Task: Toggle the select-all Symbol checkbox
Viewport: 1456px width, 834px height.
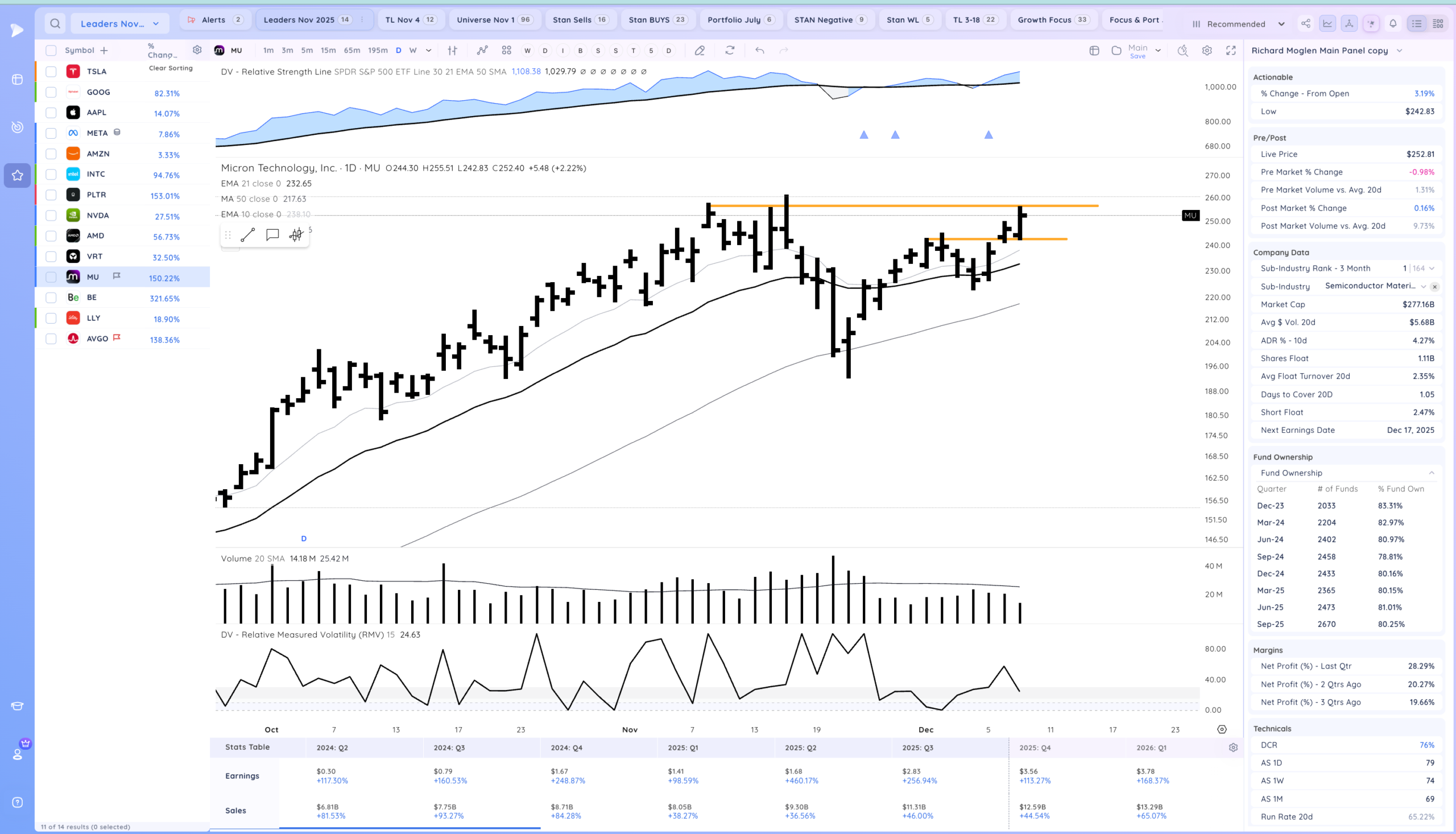Action: coord(51,51)
